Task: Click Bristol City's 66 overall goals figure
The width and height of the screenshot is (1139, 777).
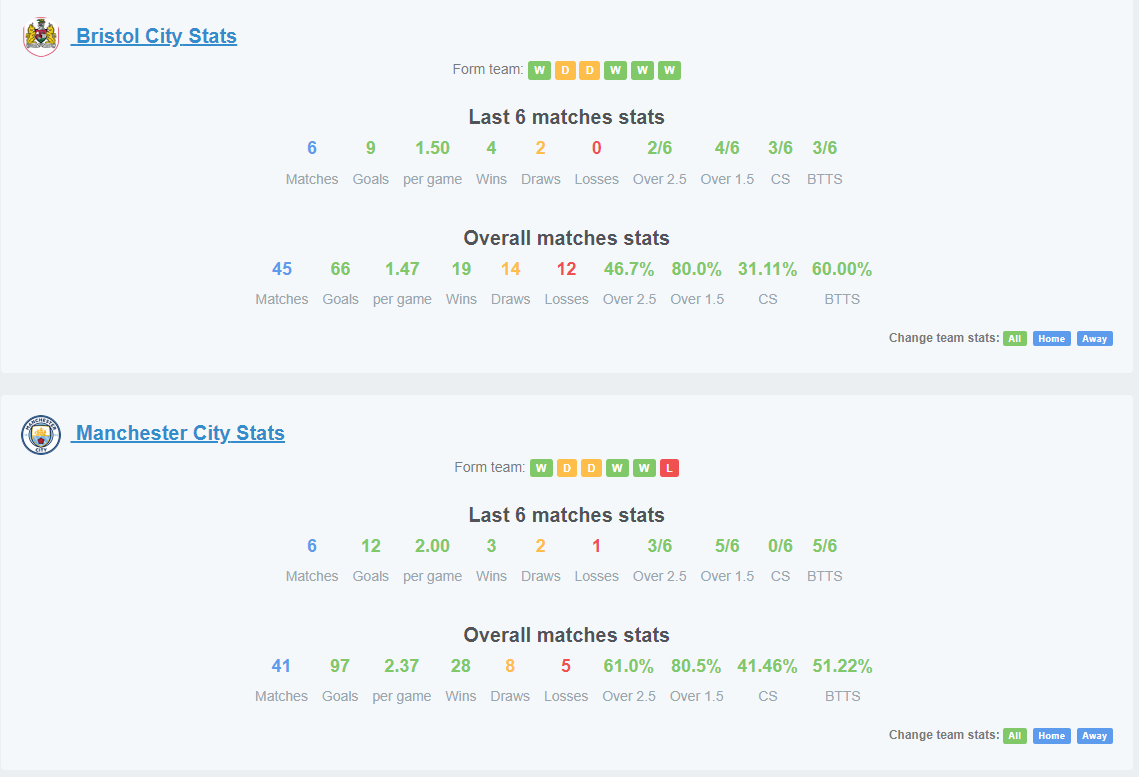Action: click(x=340, y=269)
